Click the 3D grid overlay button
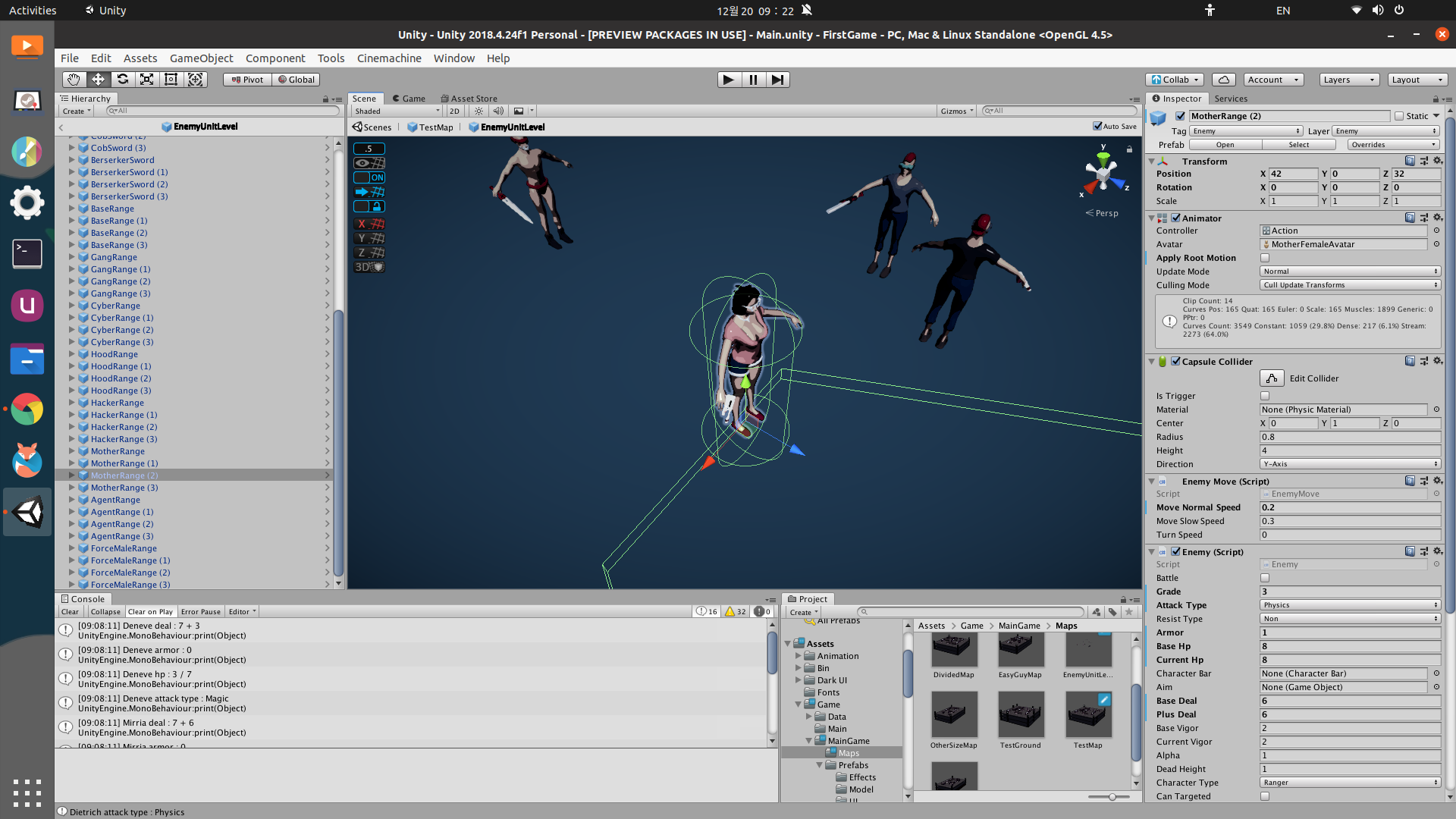The image size is (1456, 819). tap(369, 267)
